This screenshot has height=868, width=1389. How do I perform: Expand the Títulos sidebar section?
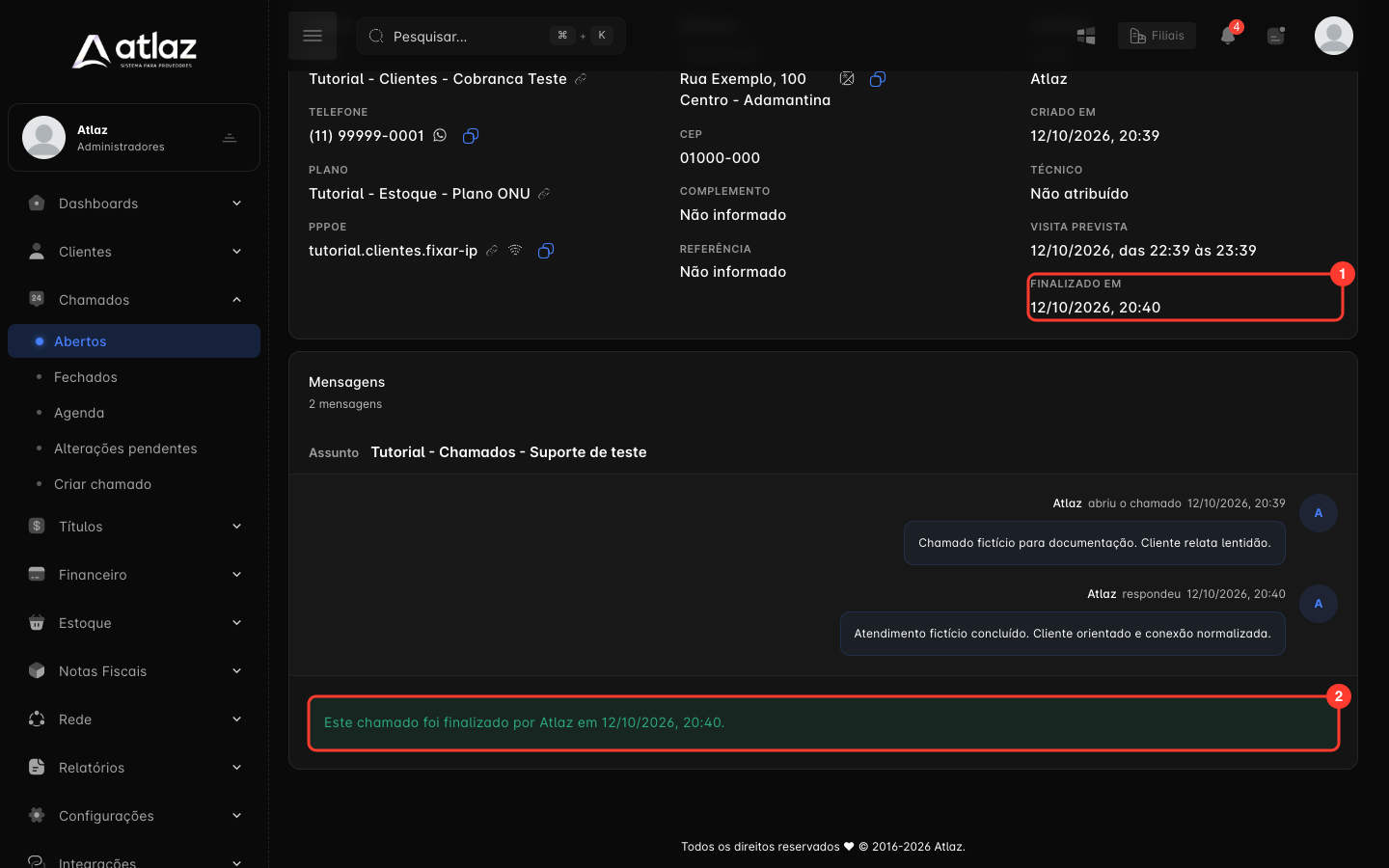point(134,527)
